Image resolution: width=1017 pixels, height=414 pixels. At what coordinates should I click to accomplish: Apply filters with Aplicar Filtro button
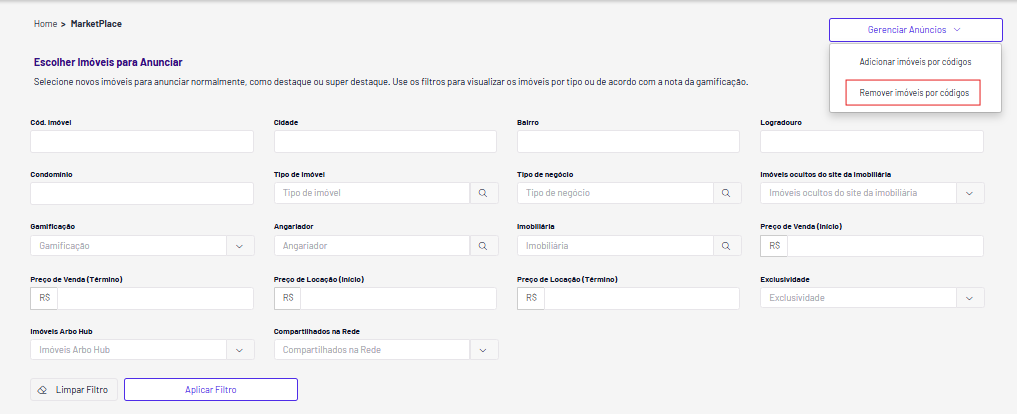click(x=211, y=390)
